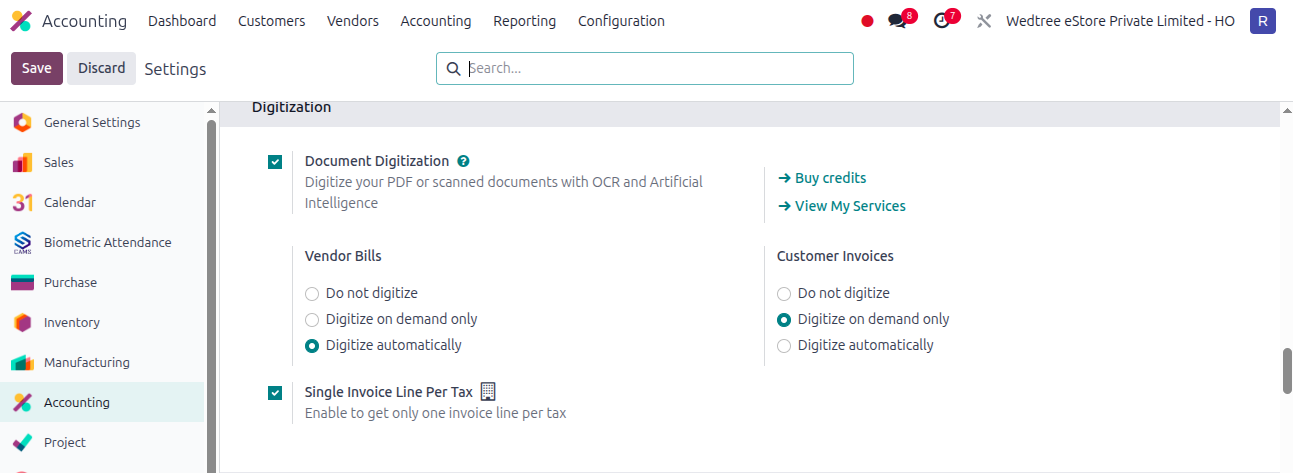The width and height of the screenshot is (1293, 473).
Task: Click the Calendar sidebar icon
Action: coord(22,202)
